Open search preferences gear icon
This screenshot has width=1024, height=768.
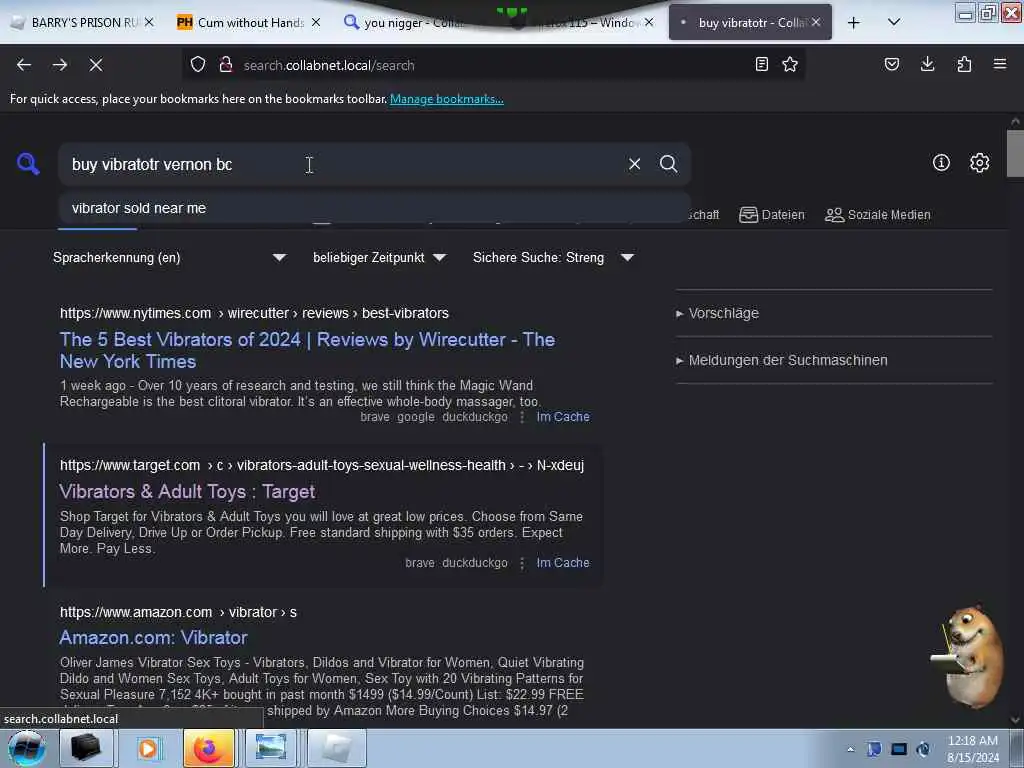[x=980, y=163]
